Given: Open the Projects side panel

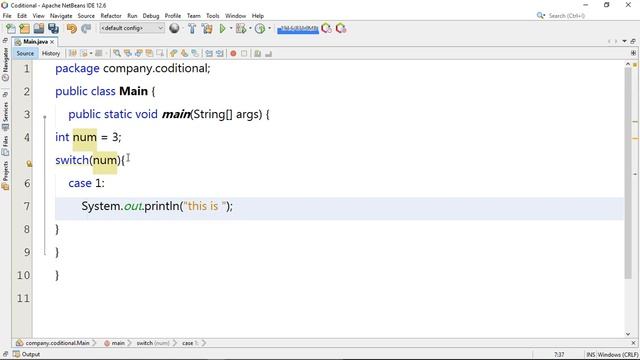Looking at the screenshot, I should [x=5, y=176].
